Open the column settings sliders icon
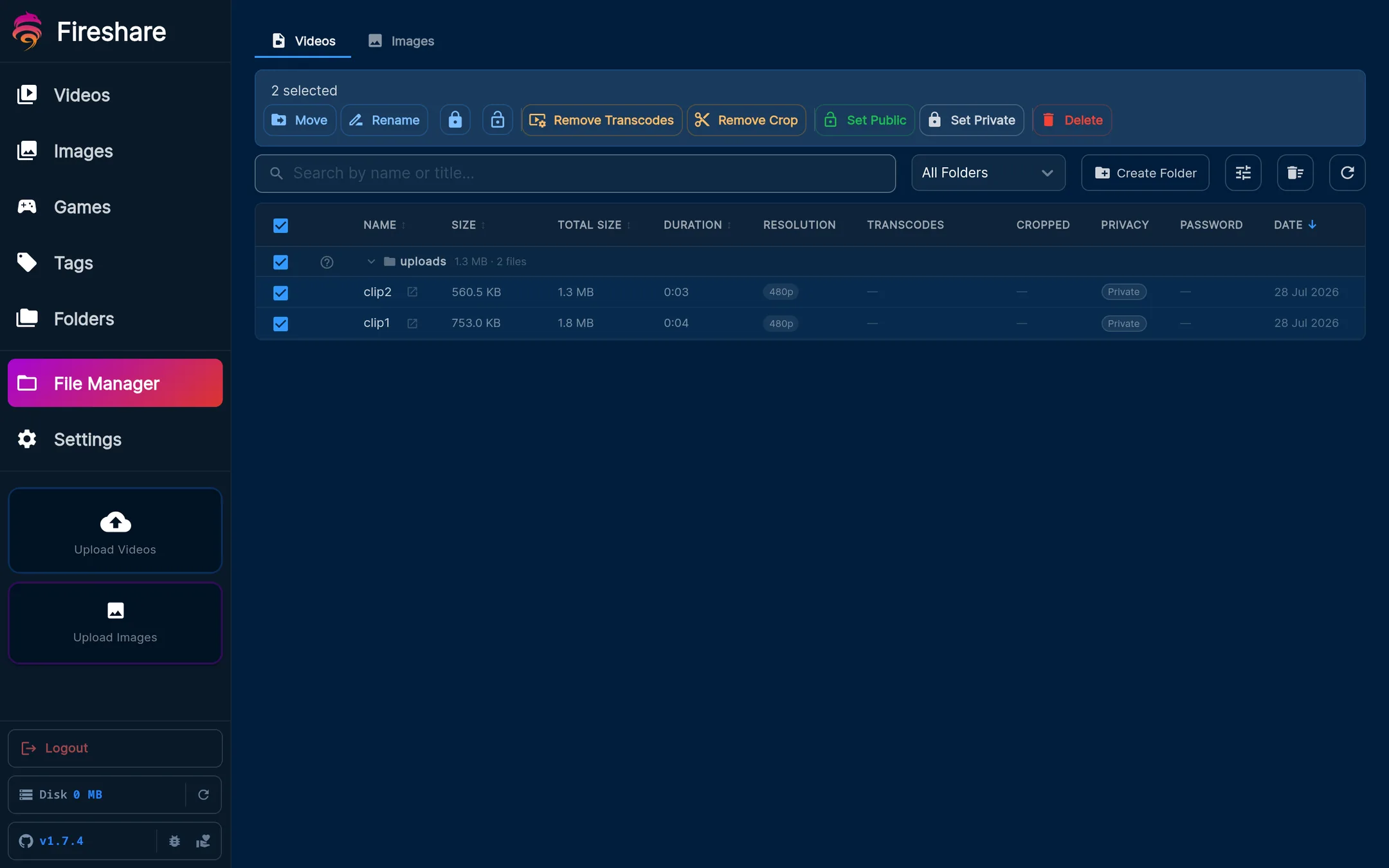The height and width of the screenshot is (868, 1389). [x=1243, y=173]
